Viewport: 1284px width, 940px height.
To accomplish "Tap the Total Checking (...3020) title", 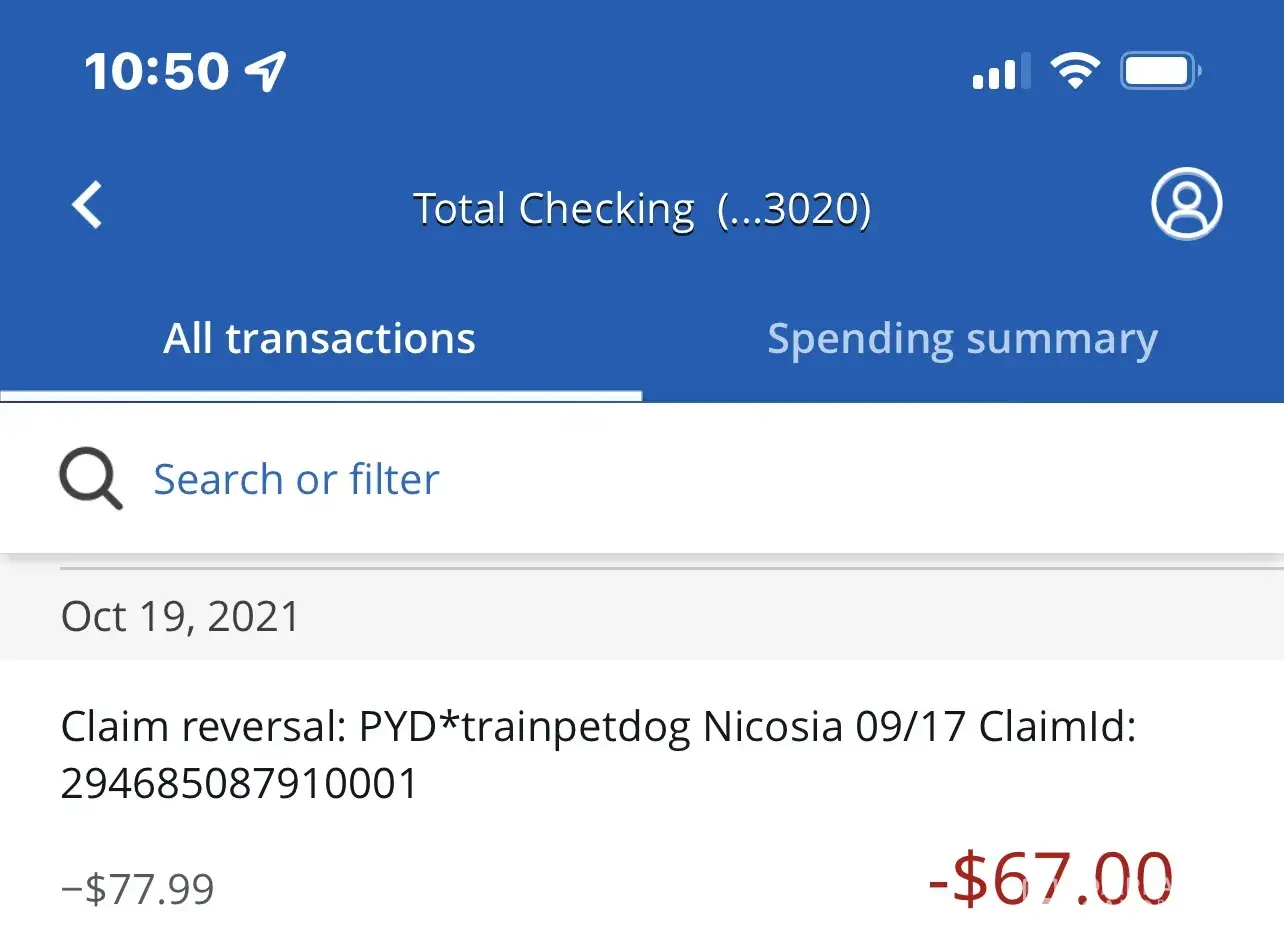I will pyautogui.click(x=641, y=209).
